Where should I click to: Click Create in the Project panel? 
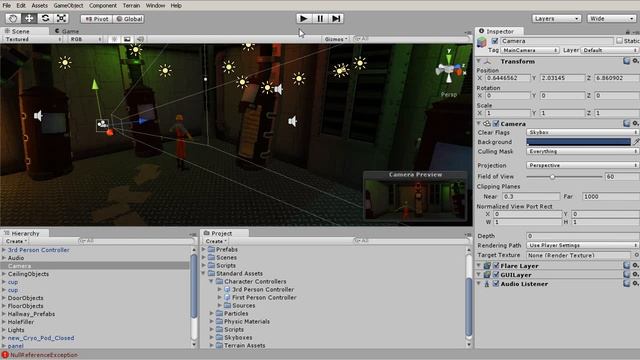[216, 241]
